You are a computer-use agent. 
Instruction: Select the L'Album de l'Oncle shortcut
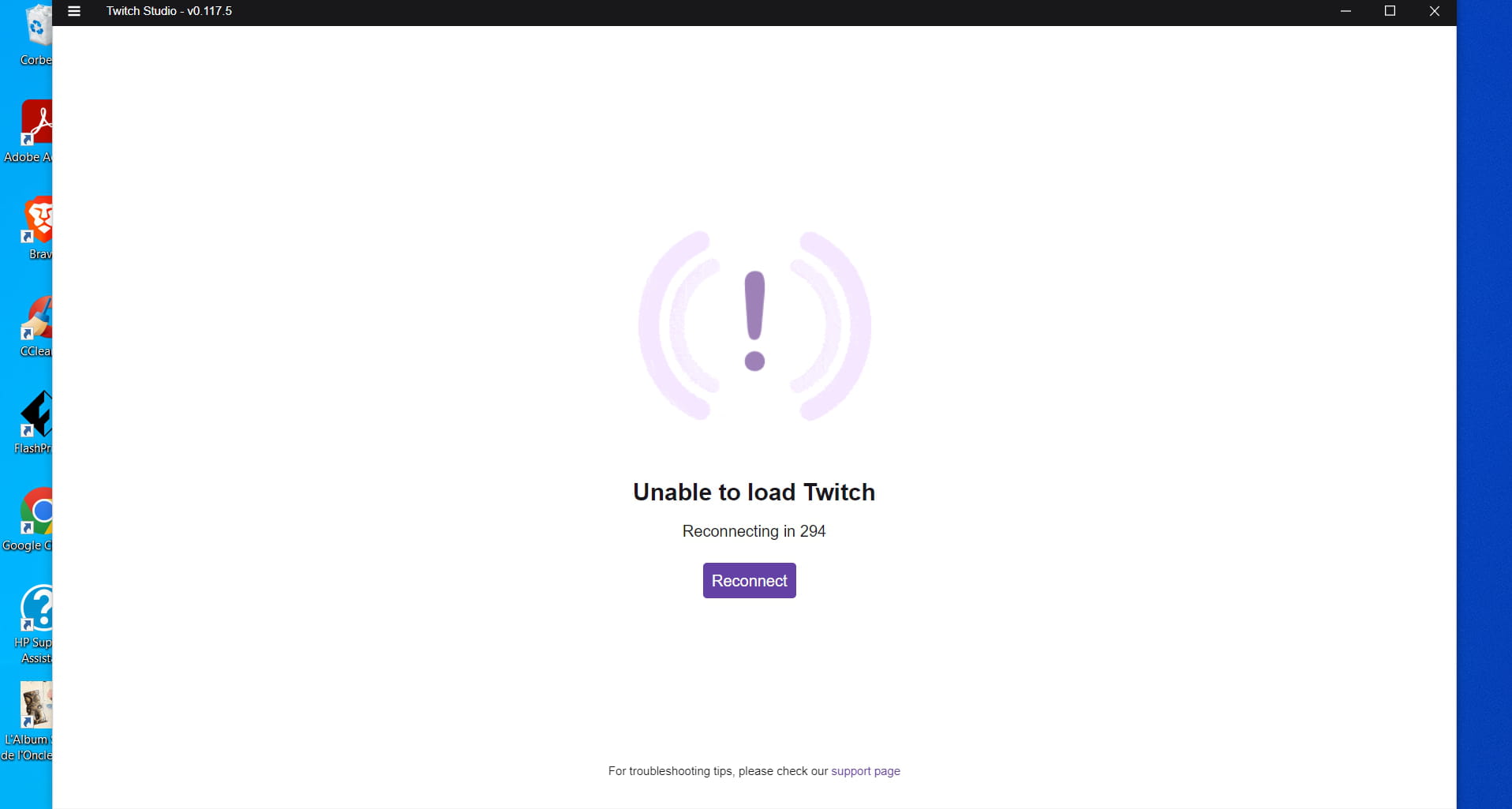point(28,721)
